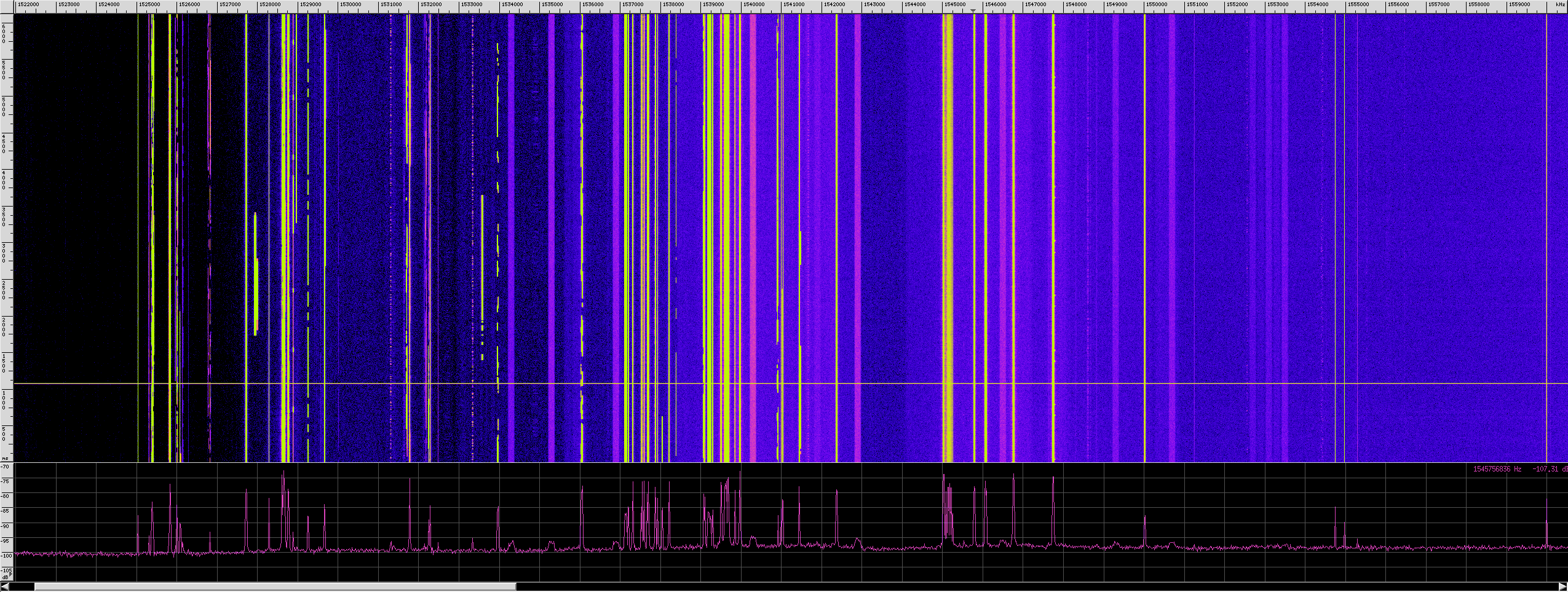Click the scrollbar right arrow button
This screenshot has height=592, width=1568.
pos(1562,586)
